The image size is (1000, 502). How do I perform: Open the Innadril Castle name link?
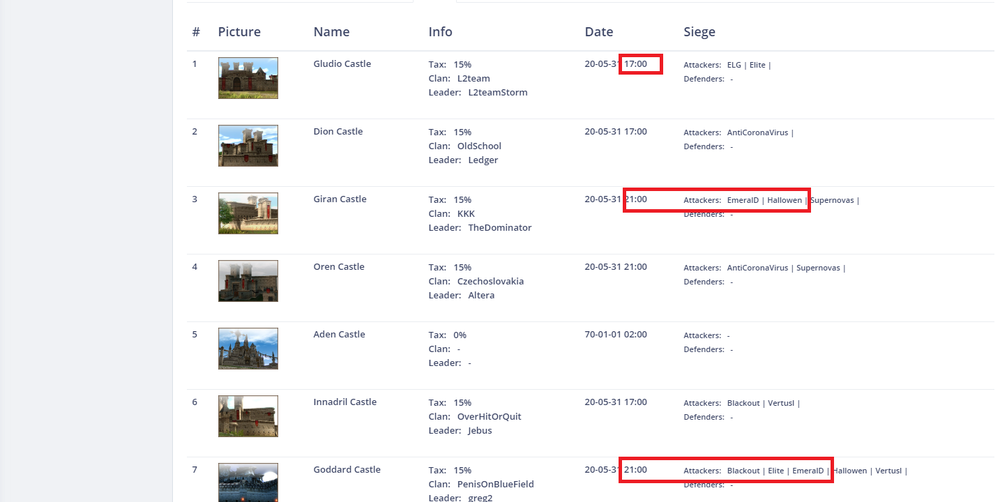pos(345,402)
